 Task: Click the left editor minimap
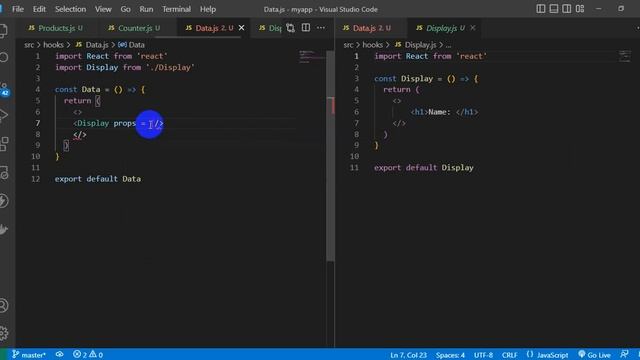(311, 57)
